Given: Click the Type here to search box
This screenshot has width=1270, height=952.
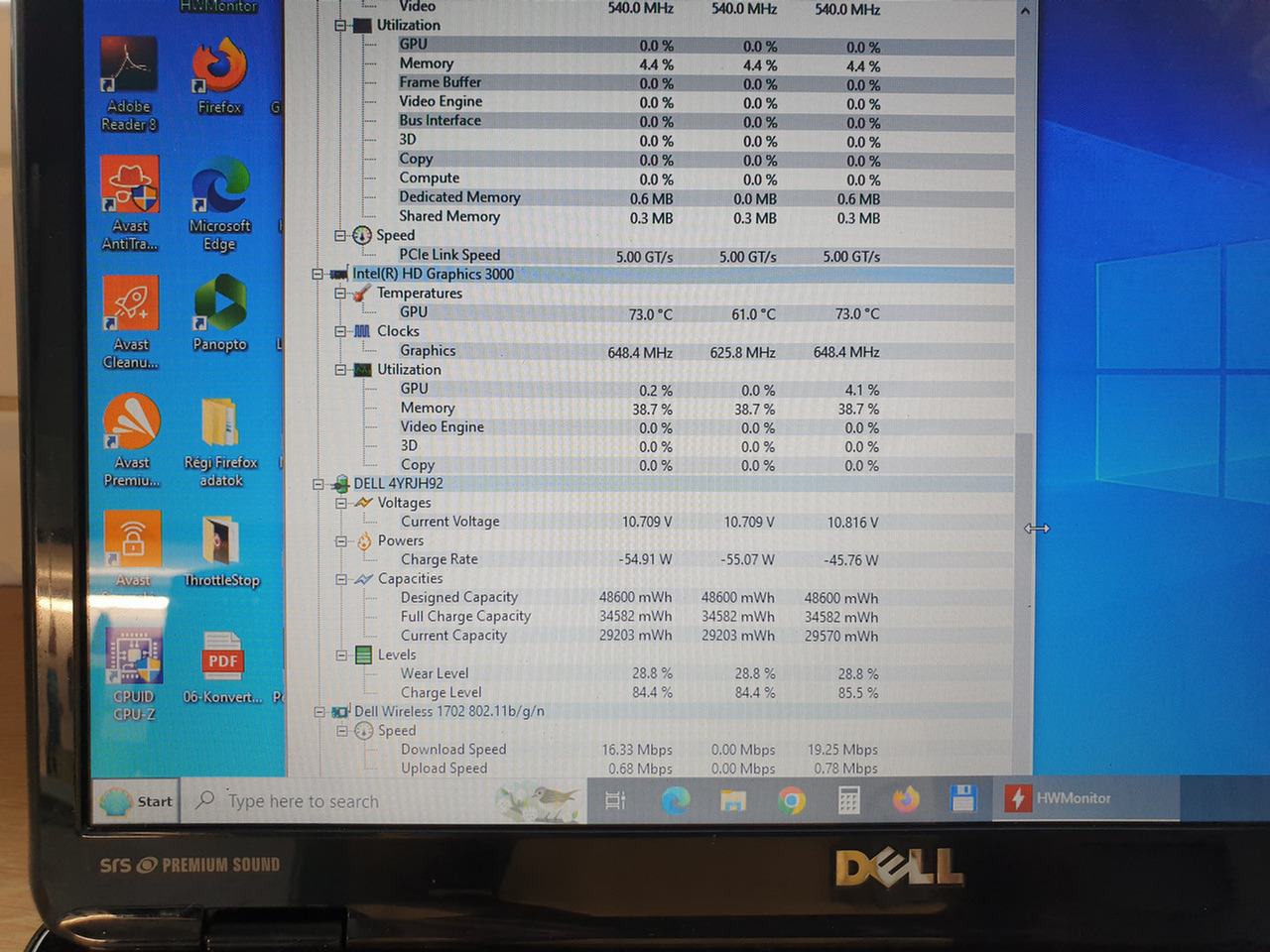Looking at the screenshot, I should coord(383,801).
